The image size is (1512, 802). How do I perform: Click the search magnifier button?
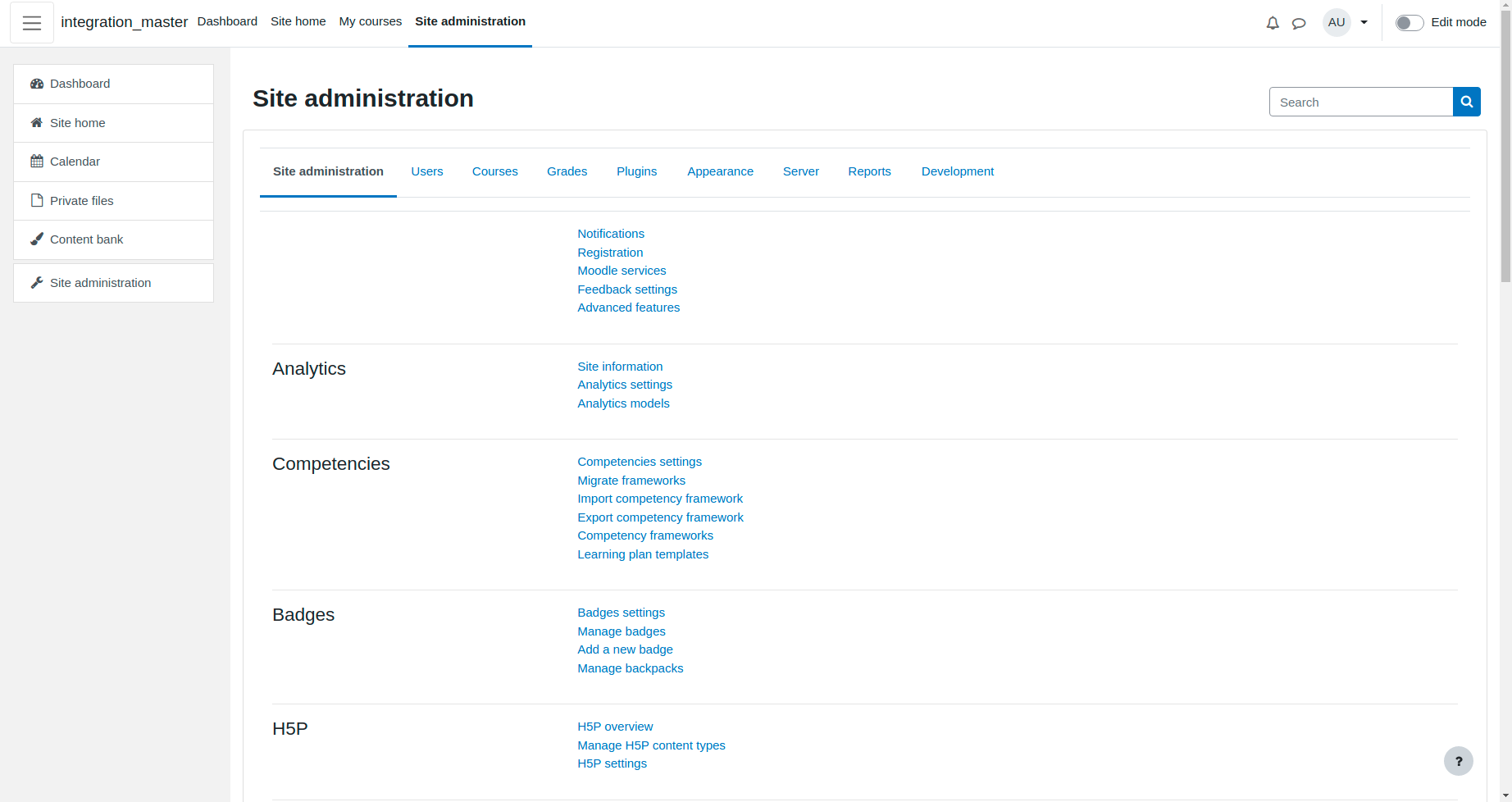tap(1467, 102)
